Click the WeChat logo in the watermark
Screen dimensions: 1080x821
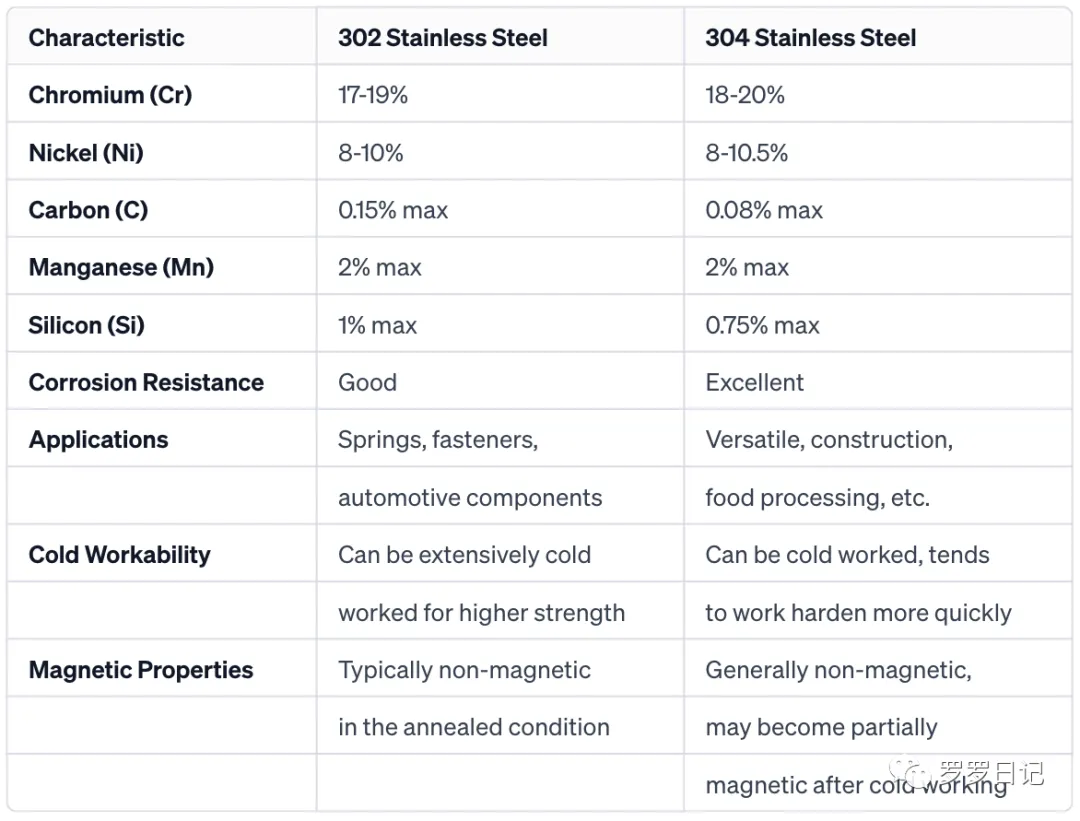coord(911,773)
